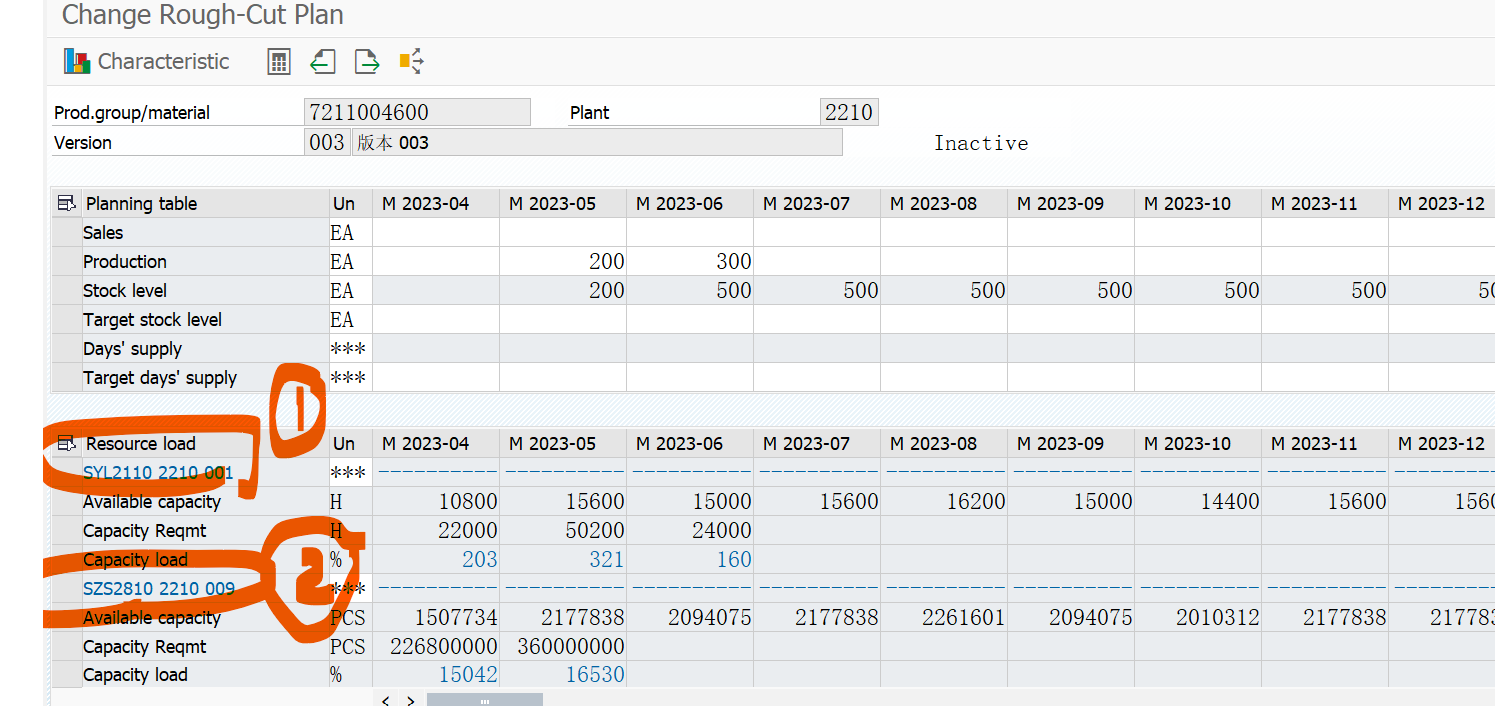Click the Characteristic chart icon
This screenshot has height=706, width=1495.
click(x=77, y=62)
